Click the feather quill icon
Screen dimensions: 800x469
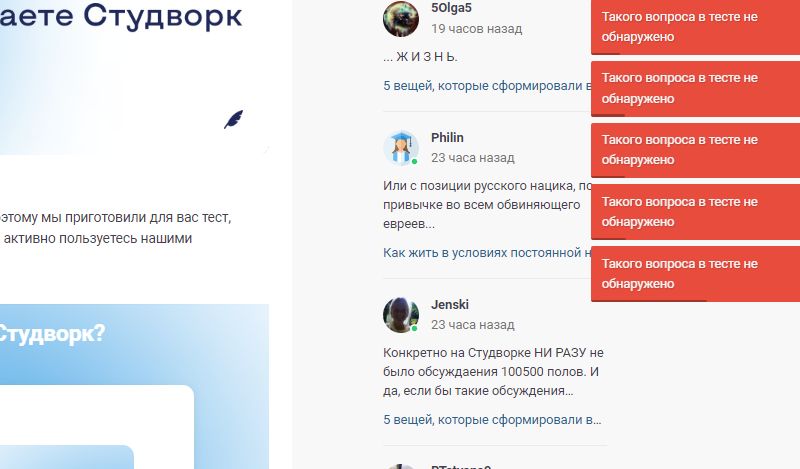coord(234,119)
